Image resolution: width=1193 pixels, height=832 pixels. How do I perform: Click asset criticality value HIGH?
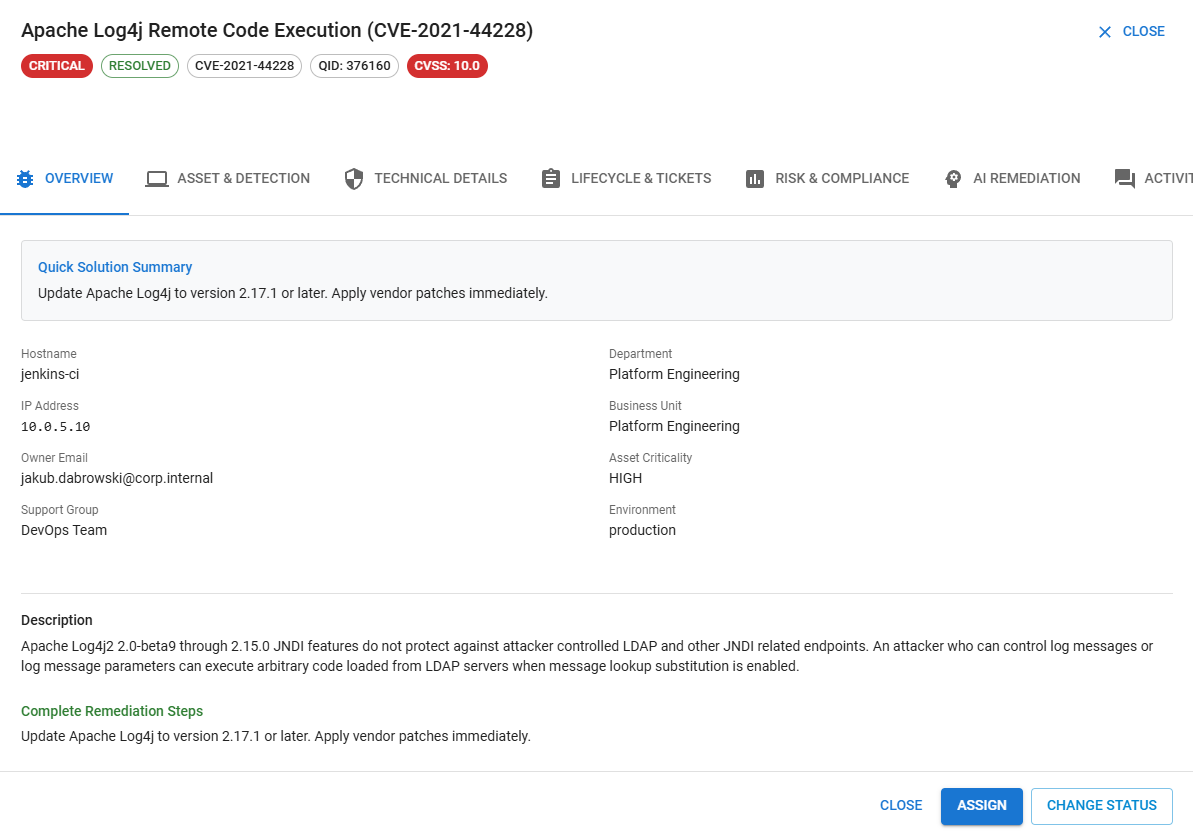click(x=625, y=478)
